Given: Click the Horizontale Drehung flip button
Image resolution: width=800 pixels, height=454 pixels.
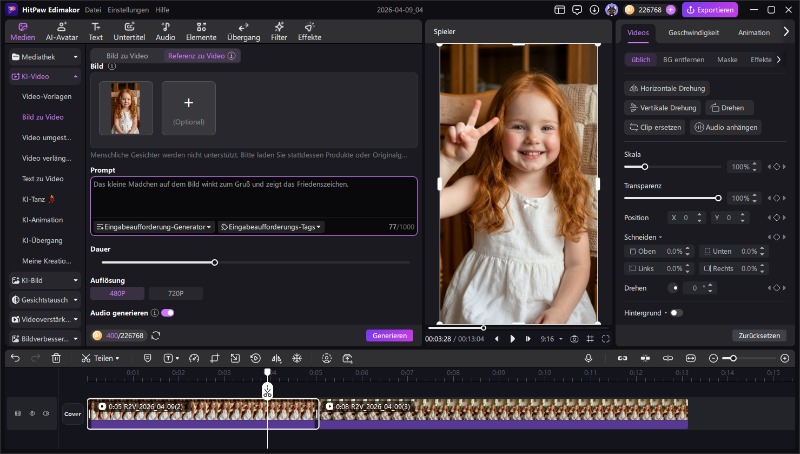Looking at the screenshot, I should (667, 88).
